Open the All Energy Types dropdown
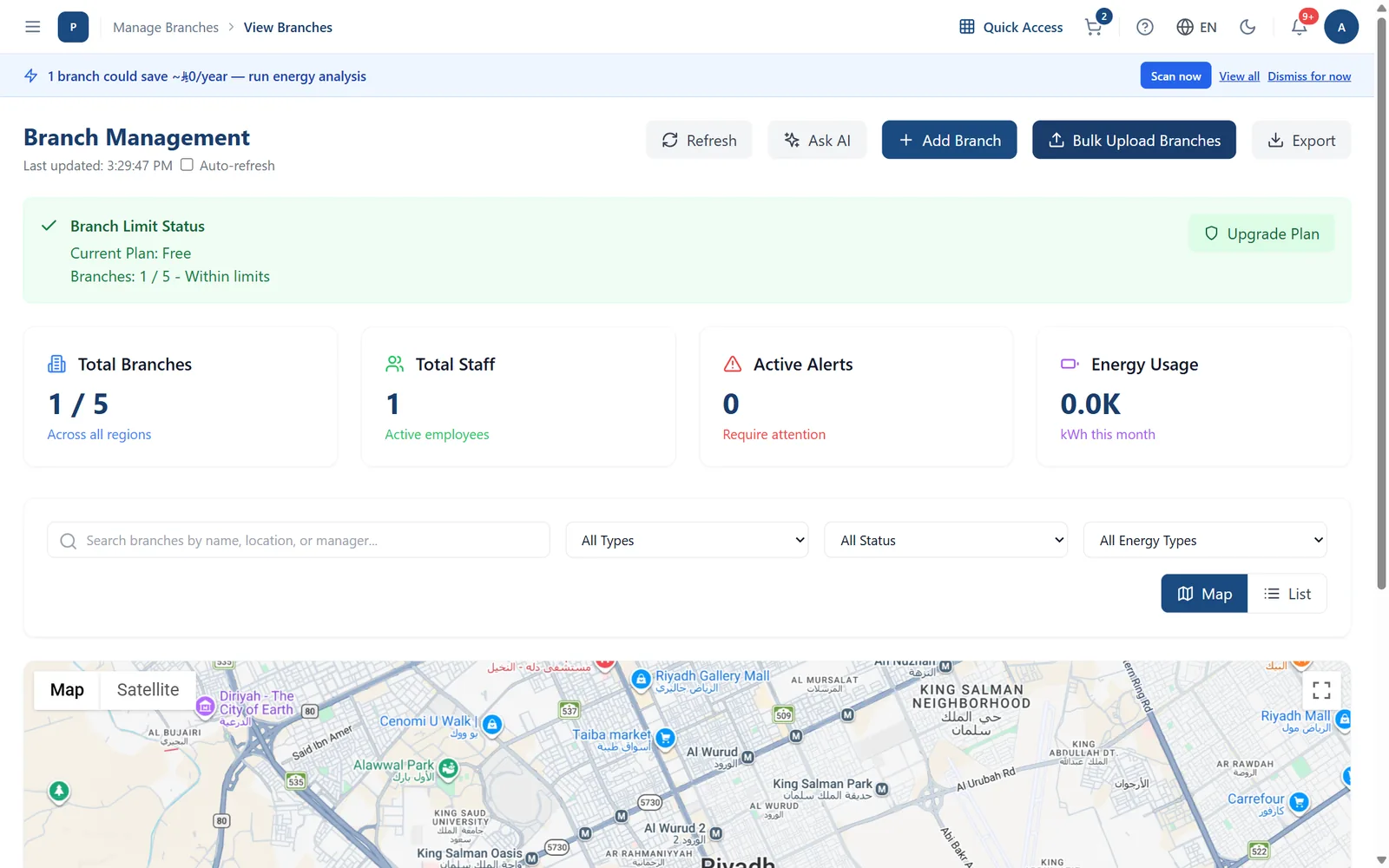 coord(1205,540)
